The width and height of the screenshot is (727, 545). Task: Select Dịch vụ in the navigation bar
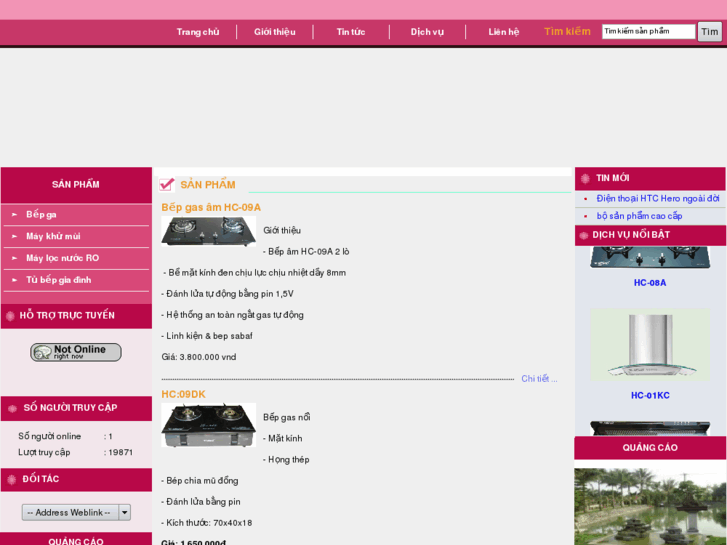click(x=427, y=32)
